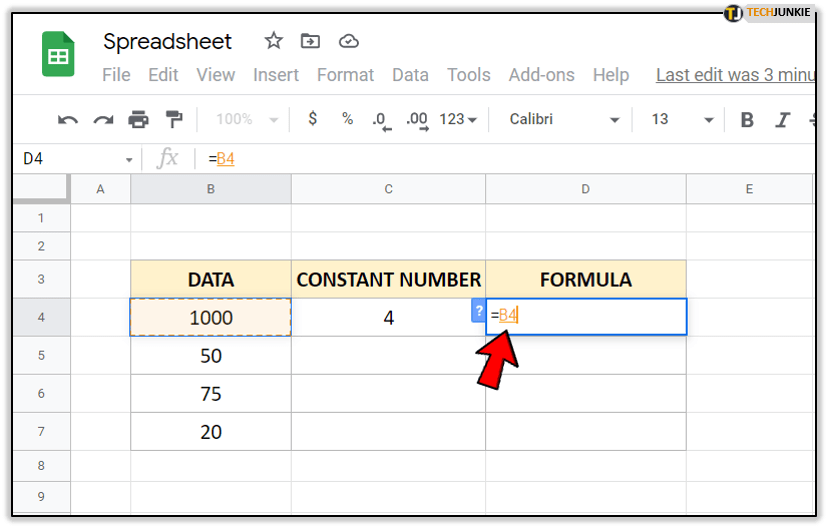Expand the Calibri font dropdown
This screenshot has width=828, height=528.
[564, 119]
